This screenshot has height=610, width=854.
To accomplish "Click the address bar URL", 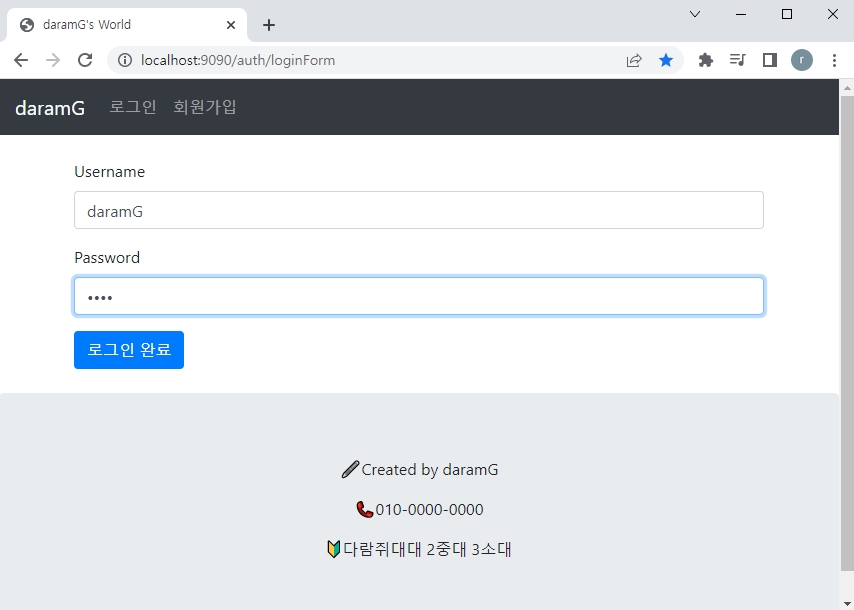I will [238, 60].
